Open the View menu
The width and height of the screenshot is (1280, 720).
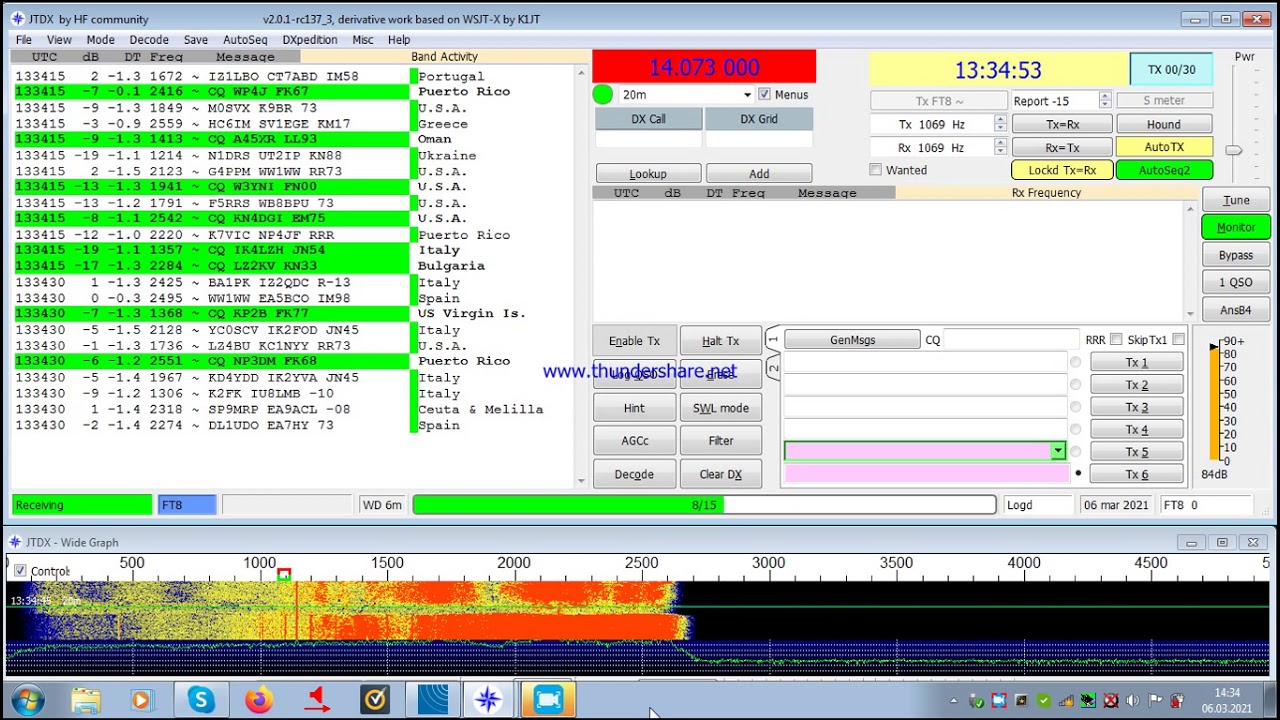coord(59,40)
